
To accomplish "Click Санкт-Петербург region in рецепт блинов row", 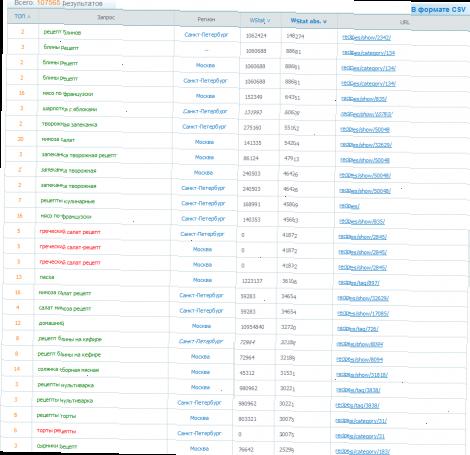I will [x=206, y=35].
